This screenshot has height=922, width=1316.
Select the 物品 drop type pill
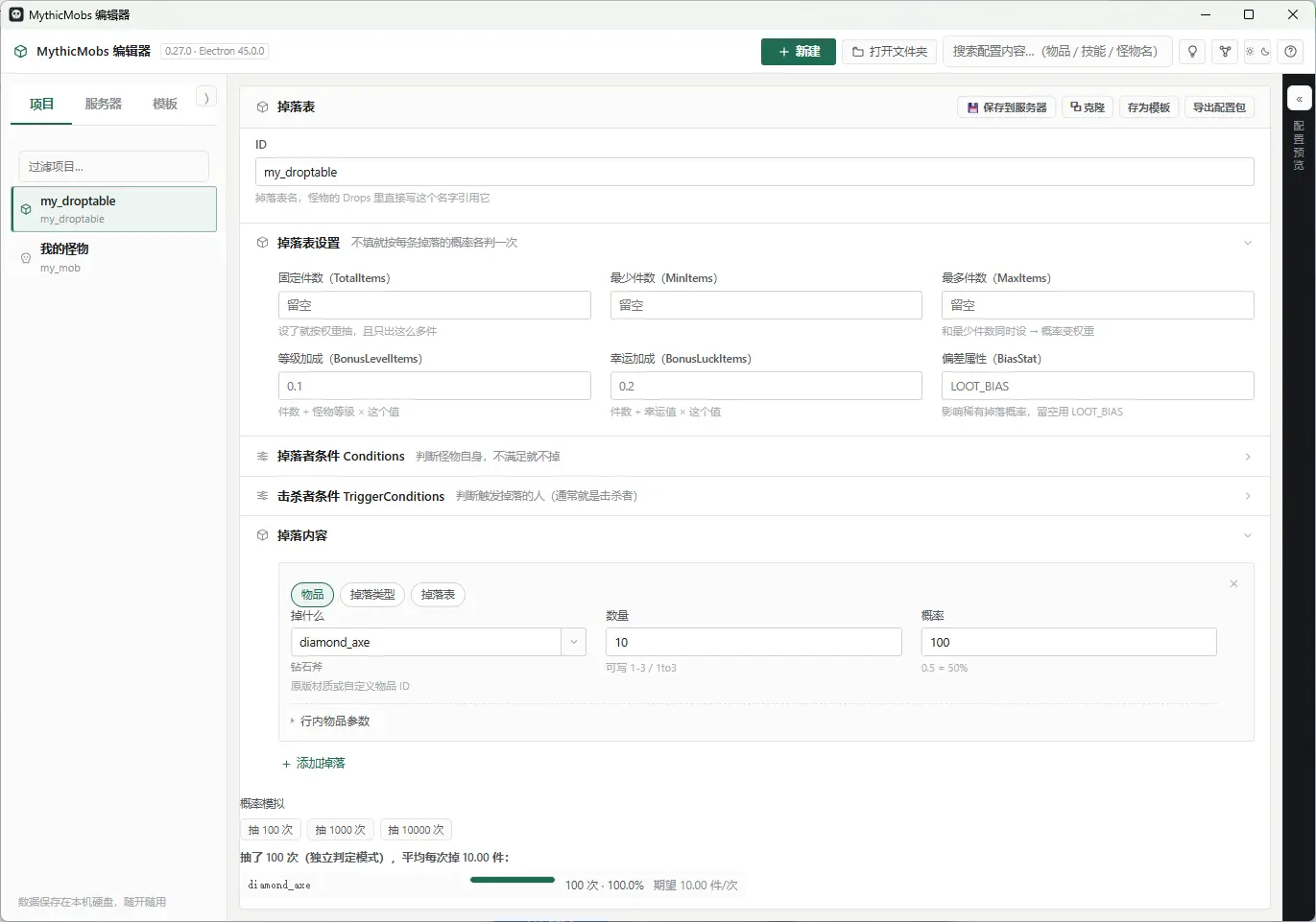312,595
